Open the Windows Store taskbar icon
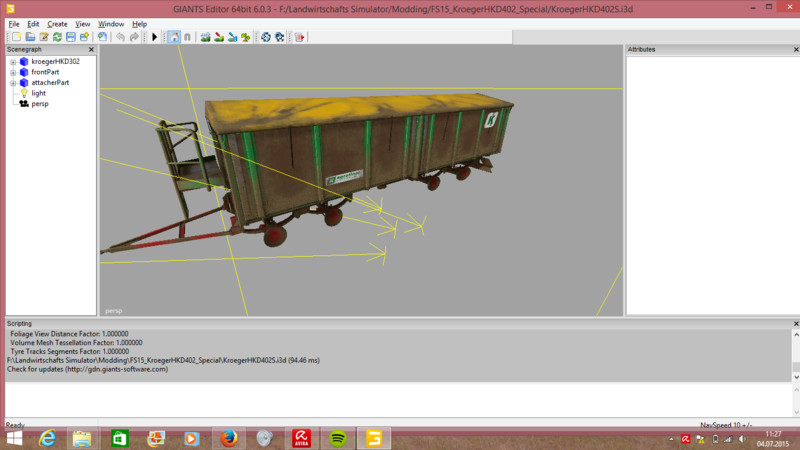 [120, 438]
